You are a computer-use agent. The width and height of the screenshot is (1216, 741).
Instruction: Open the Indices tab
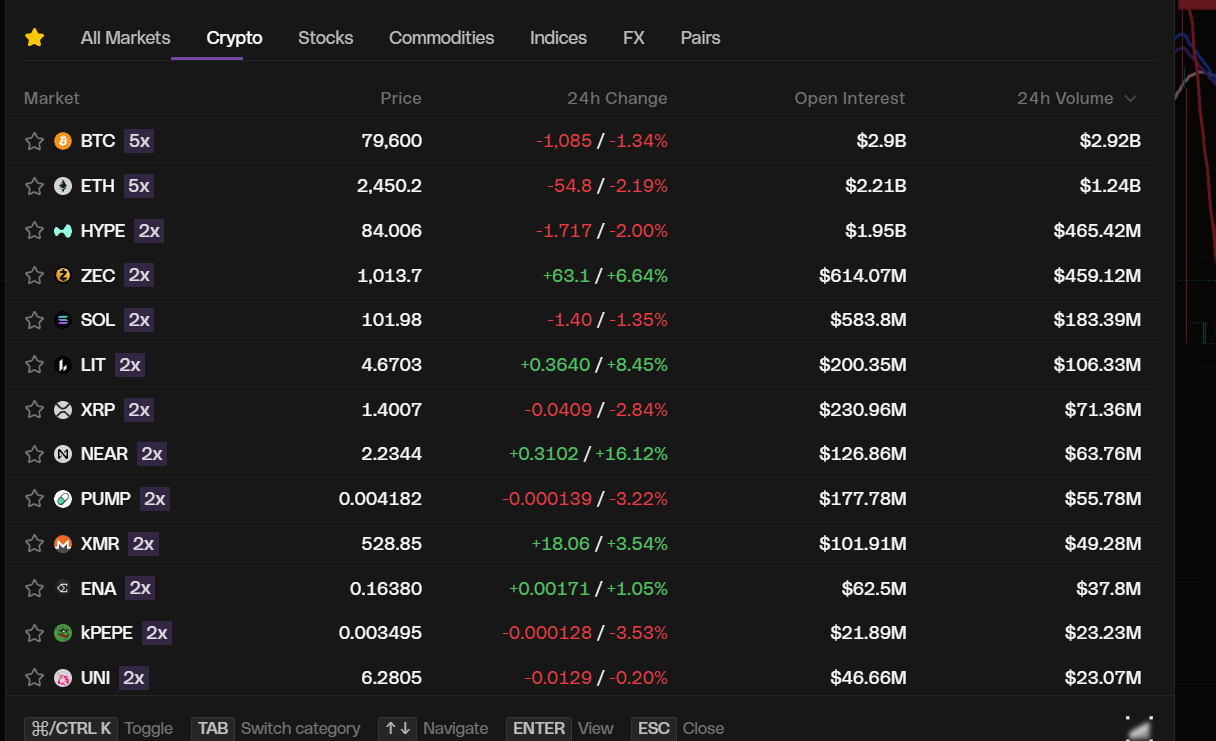point(558,38)
